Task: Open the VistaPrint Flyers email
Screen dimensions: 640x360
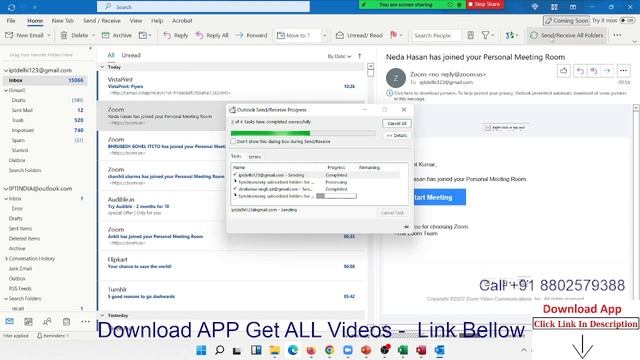Action: point(231,86)
